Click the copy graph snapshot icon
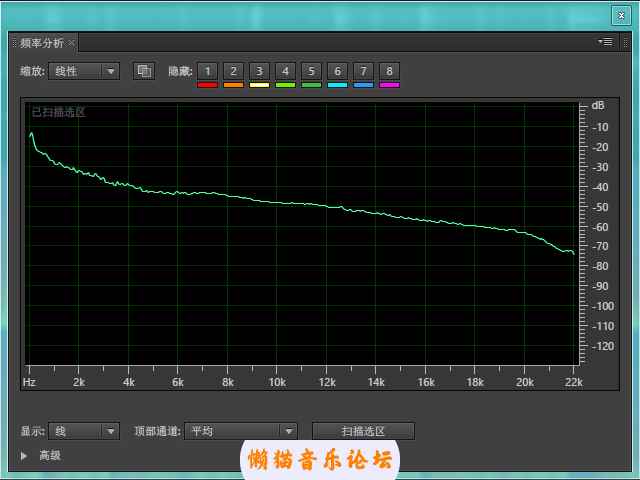The height and width of the screenshot is (480, 640). (x=144, y=71)
